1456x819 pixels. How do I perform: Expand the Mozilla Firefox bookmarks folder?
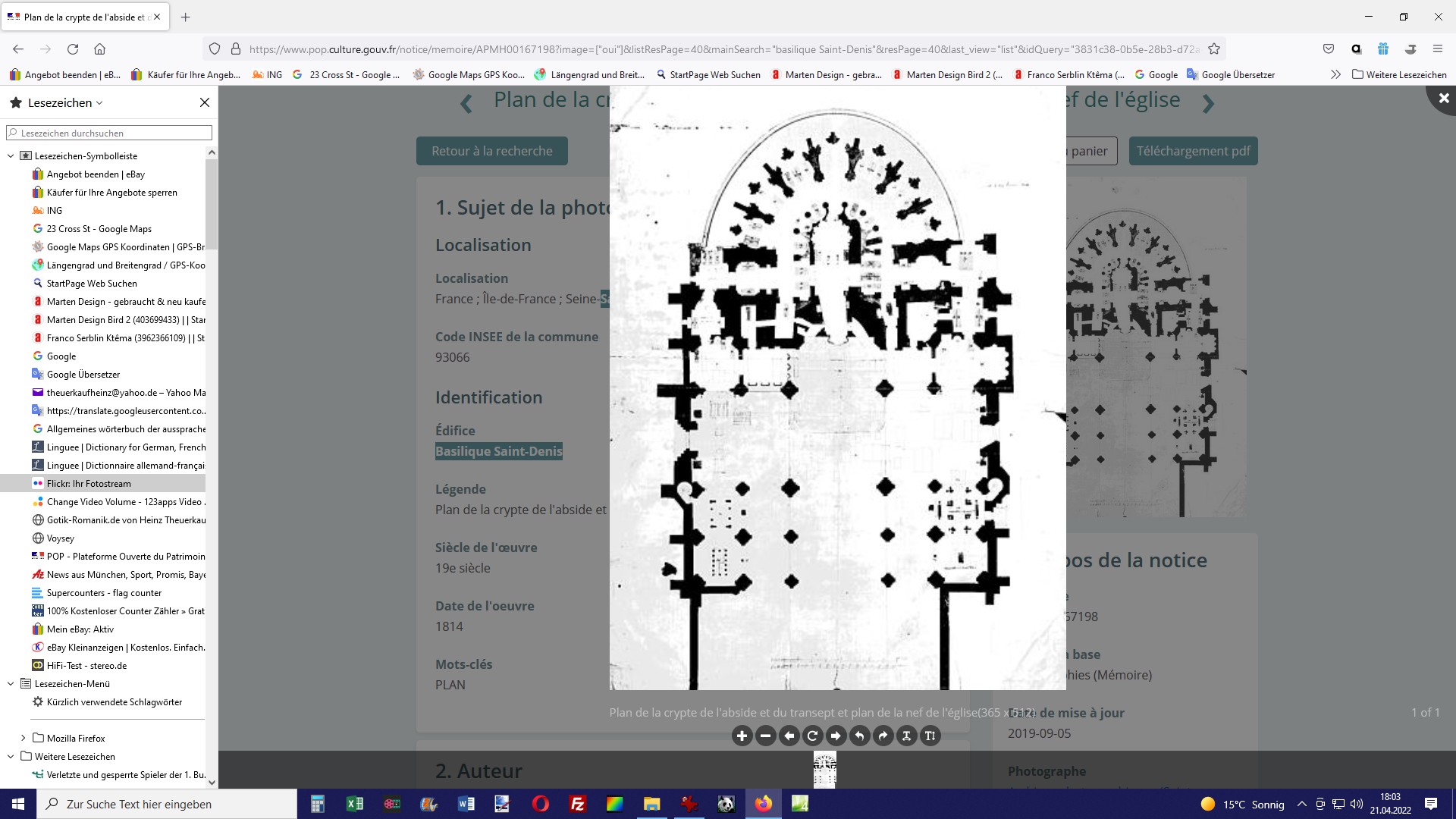pyautogui.click(x=23, y=738)
